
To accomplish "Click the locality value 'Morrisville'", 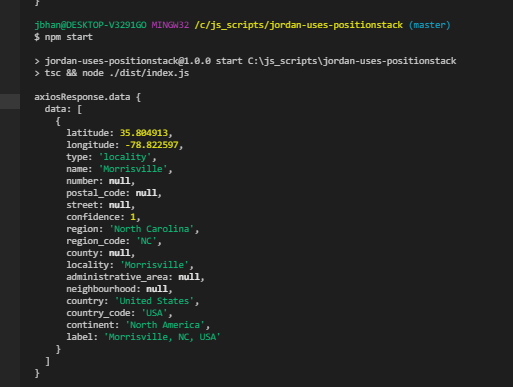I will coord(154,265).
